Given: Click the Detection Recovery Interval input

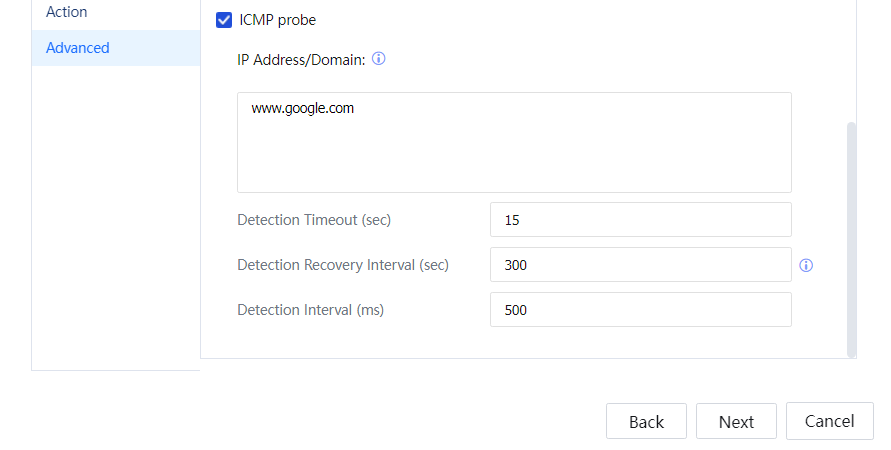Looking at the screenshot, I should click(x=640, y=265).
